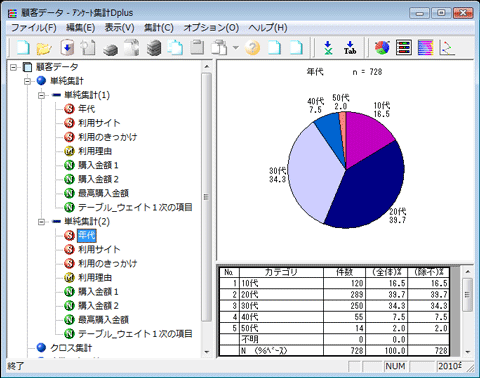This screenshot has width=480, height=378.
Task: Select 最高購入金額 under 単純集計(2)
Action: coord(103,320)
